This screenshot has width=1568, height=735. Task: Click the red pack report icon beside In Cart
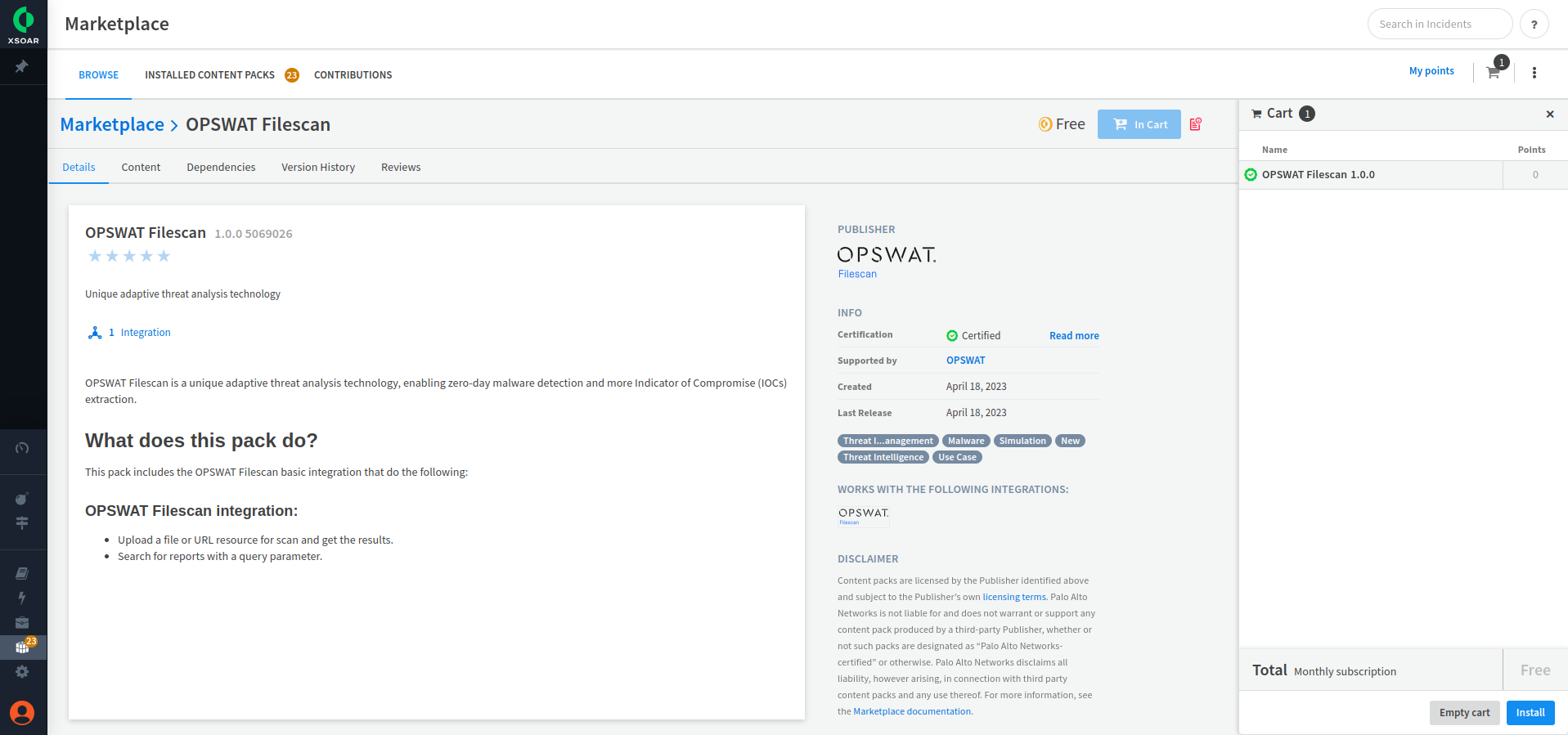coord(1196,124)
